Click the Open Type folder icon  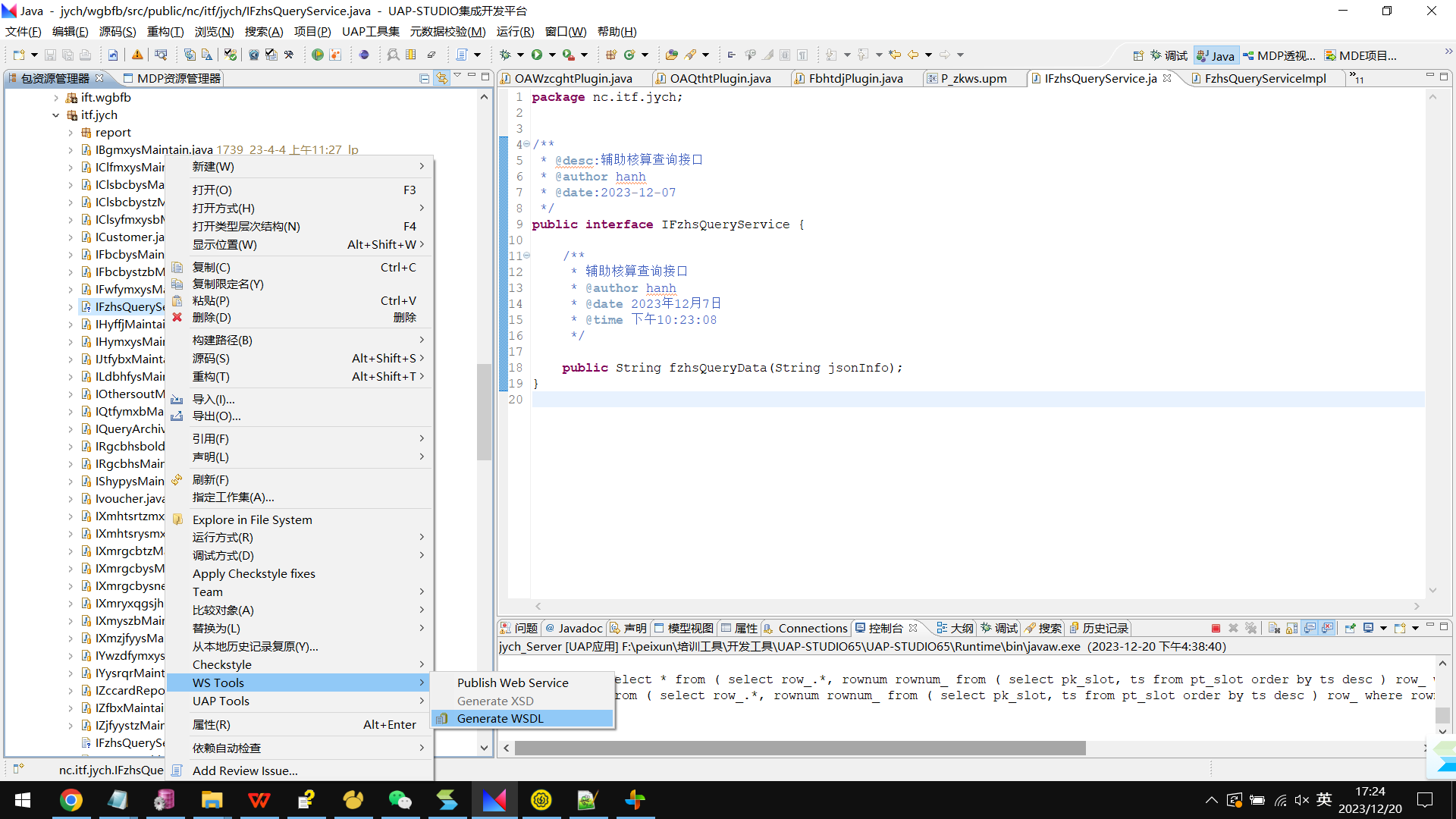pos(671,55)
